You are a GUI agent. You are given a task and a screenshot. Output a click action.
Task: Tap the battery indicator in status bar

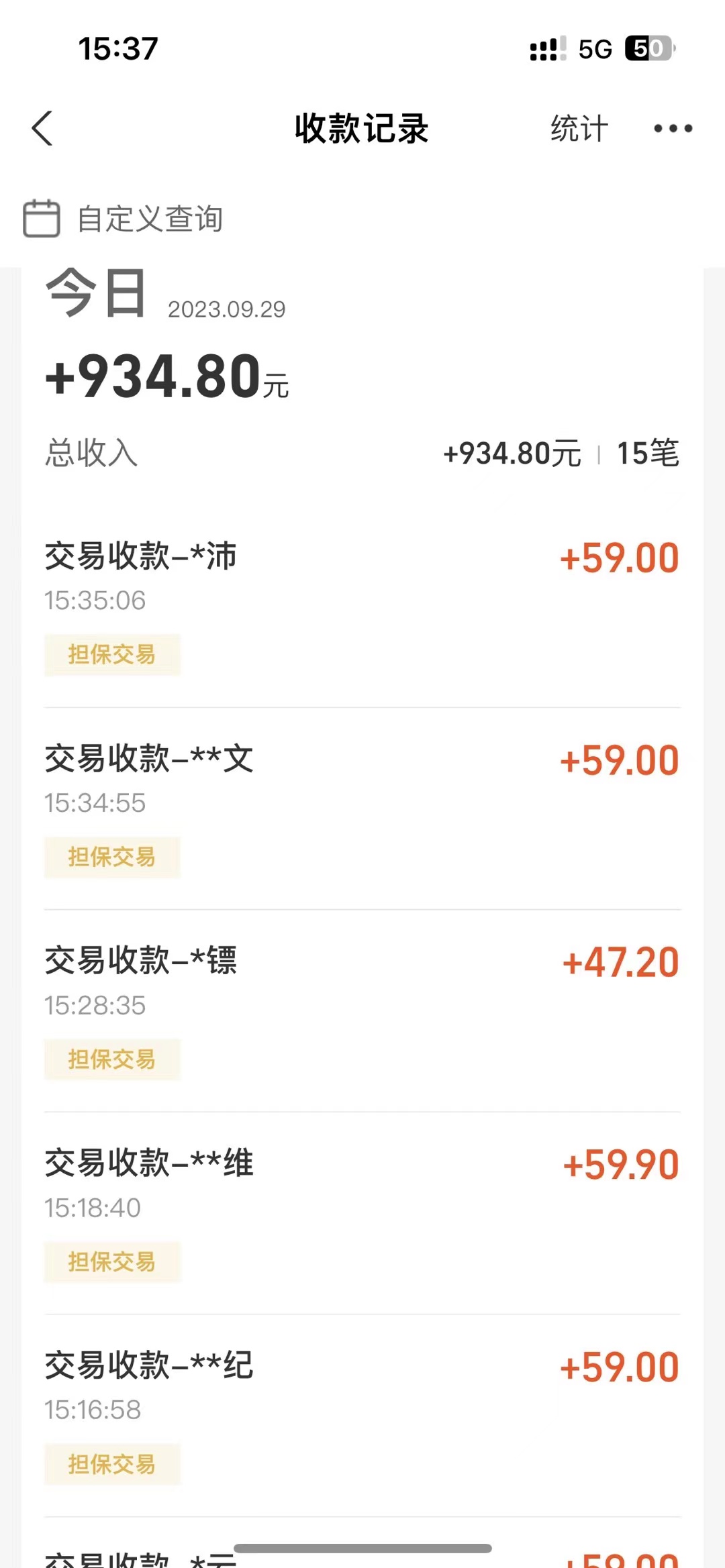tap(650, 48)
